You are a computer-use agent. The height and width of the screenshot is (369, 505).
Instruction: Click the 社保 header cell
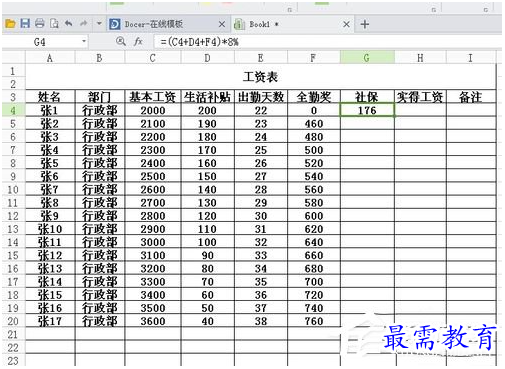pyautogui.click(x=367, y=97)
